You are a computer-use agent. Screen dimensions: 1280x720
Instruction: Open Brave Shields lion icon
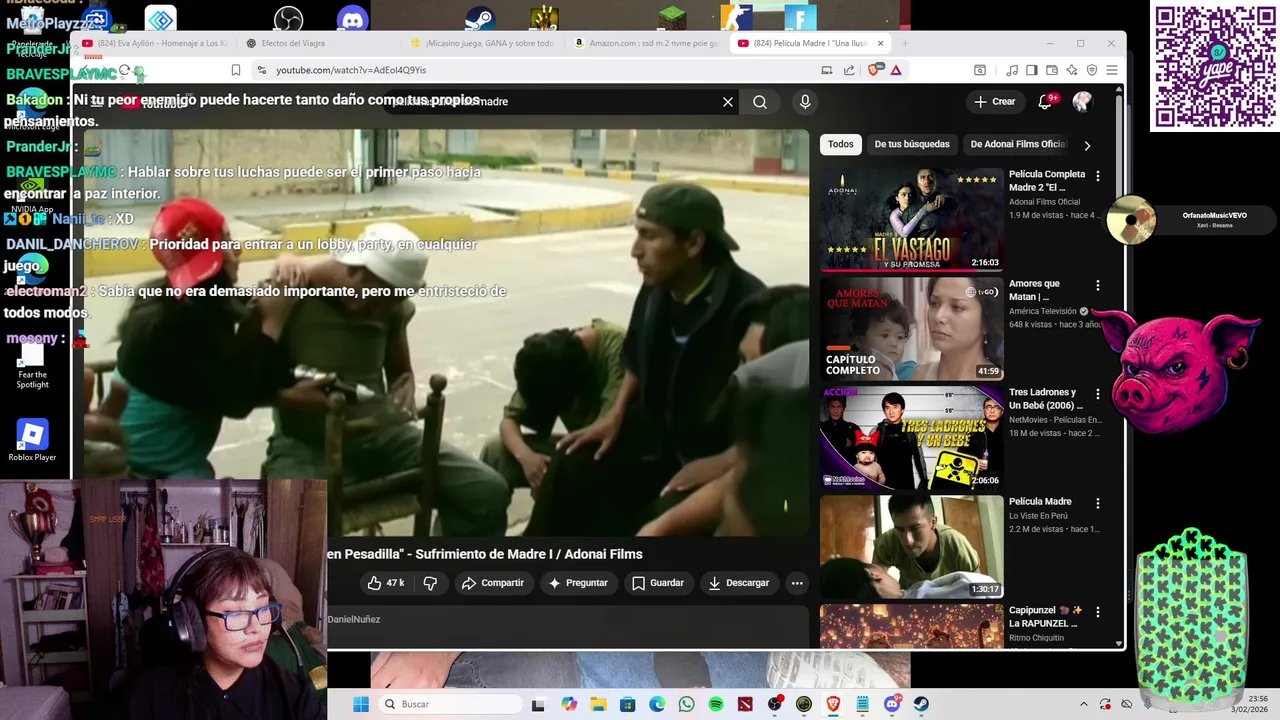(x=874, y=70)
